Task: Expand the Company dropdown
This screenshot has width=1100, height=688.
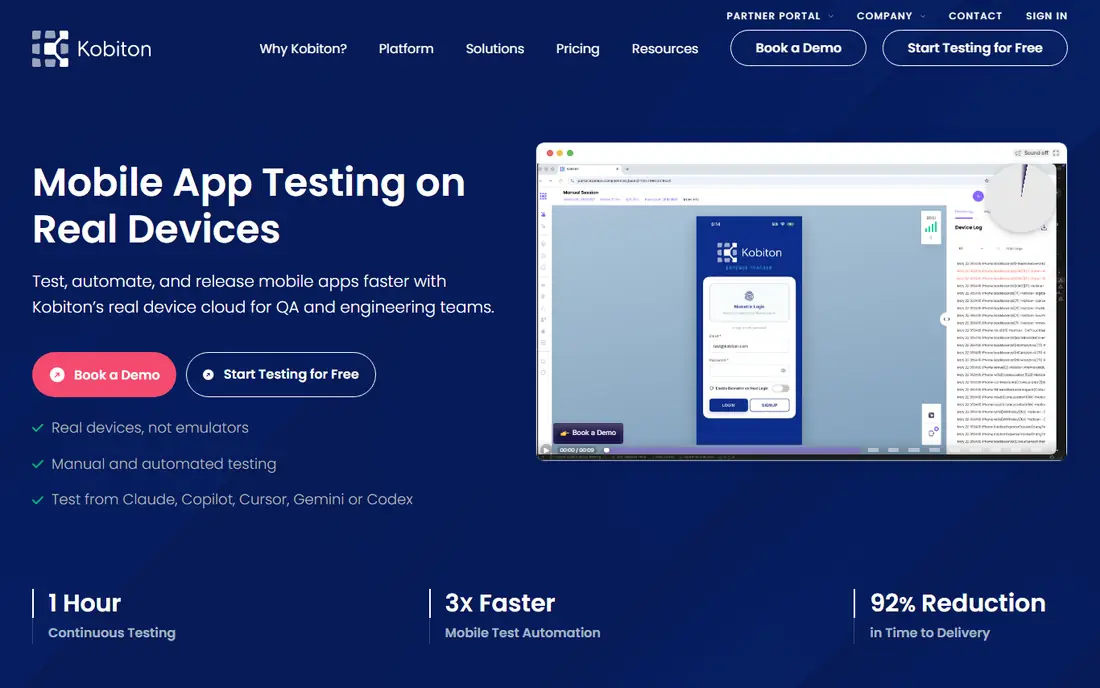Action: coord(891,16)
